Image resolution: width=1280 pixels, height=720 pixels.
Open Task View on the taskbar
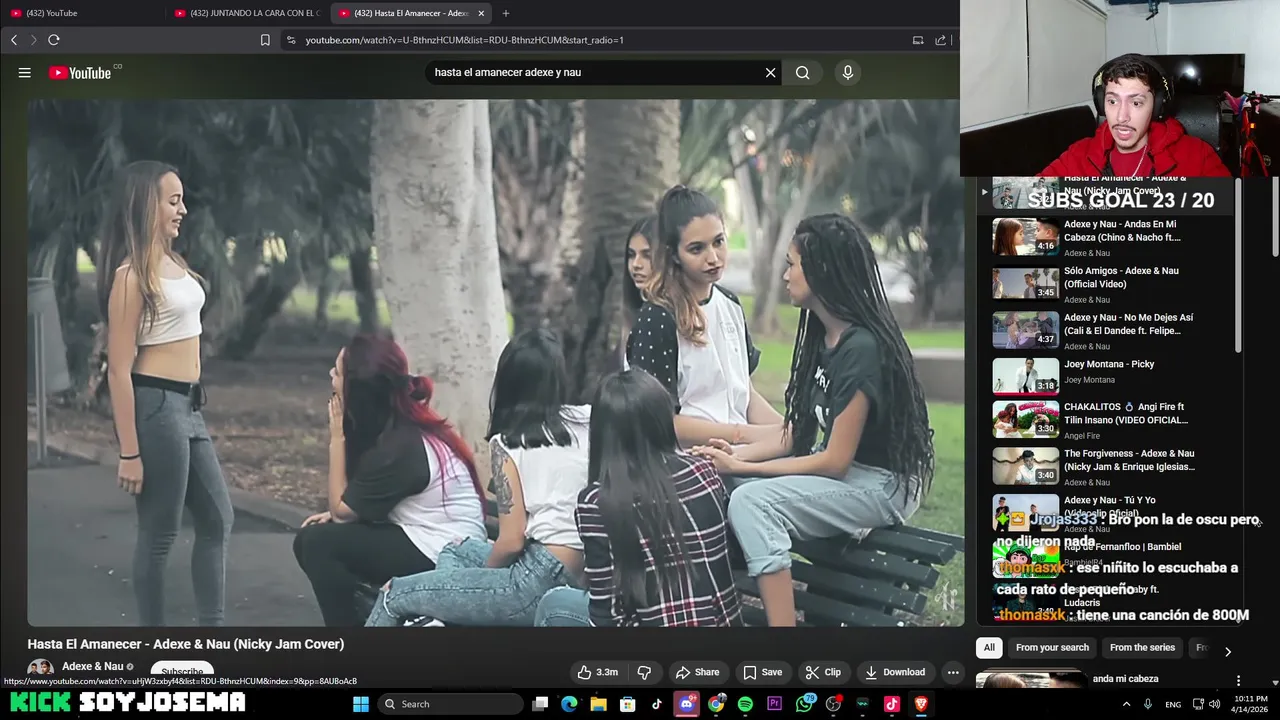tap(540, 704)
